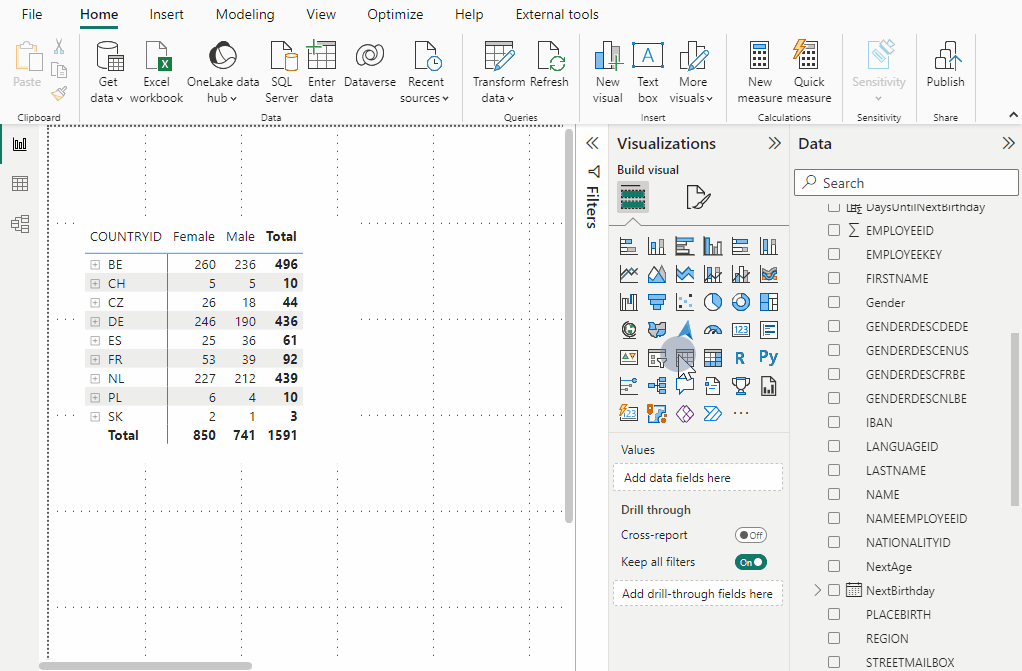Insert the Gauge visual
The height and width of the screenshot is (671, 1022).
click(713, 330)
